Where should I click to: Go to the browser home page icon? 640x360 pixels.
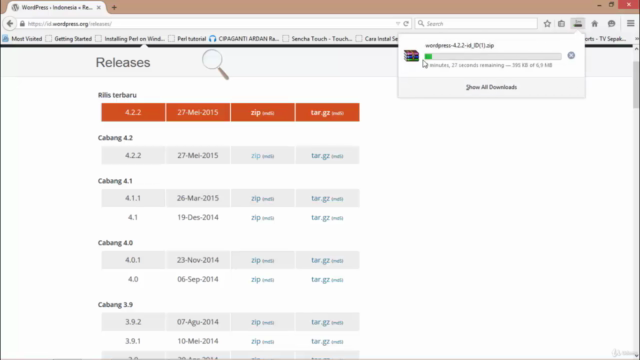pyautogui.click(x=595, y=24)
